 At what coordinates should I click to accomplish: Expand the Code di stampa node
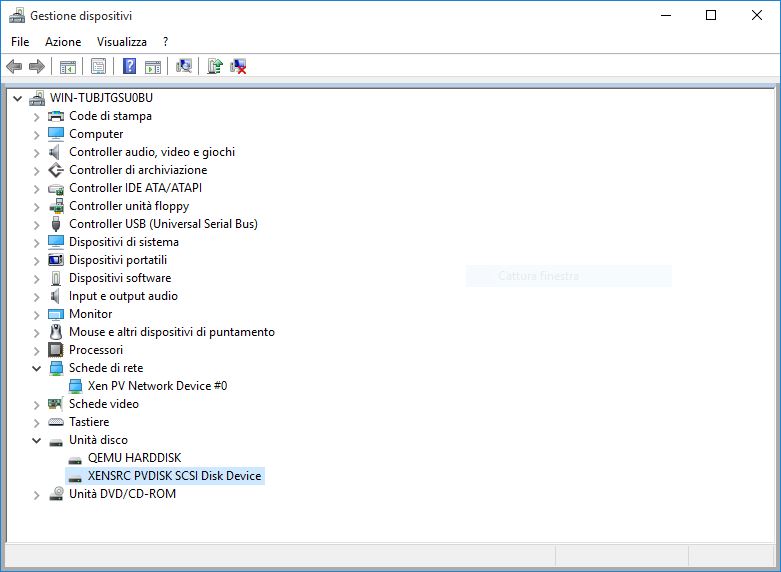click(x=37, y=116)
